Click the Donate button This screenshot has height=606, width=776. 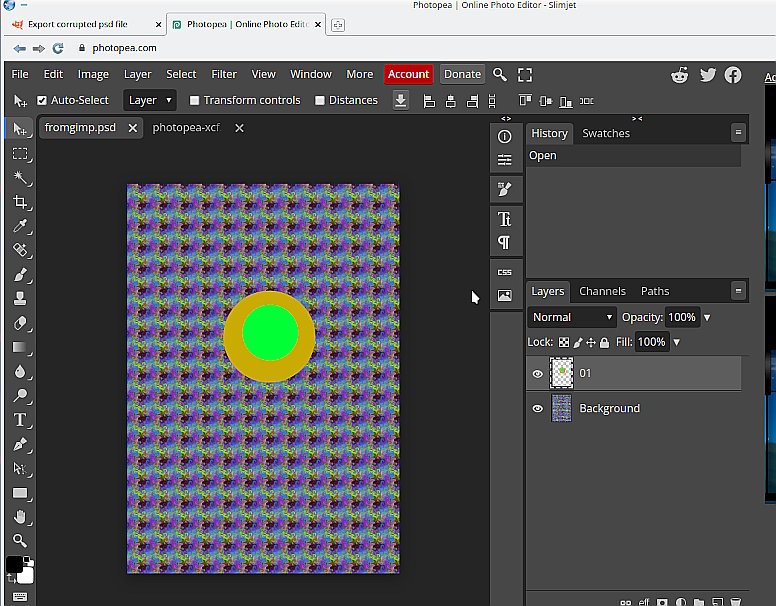click(462, 74)
